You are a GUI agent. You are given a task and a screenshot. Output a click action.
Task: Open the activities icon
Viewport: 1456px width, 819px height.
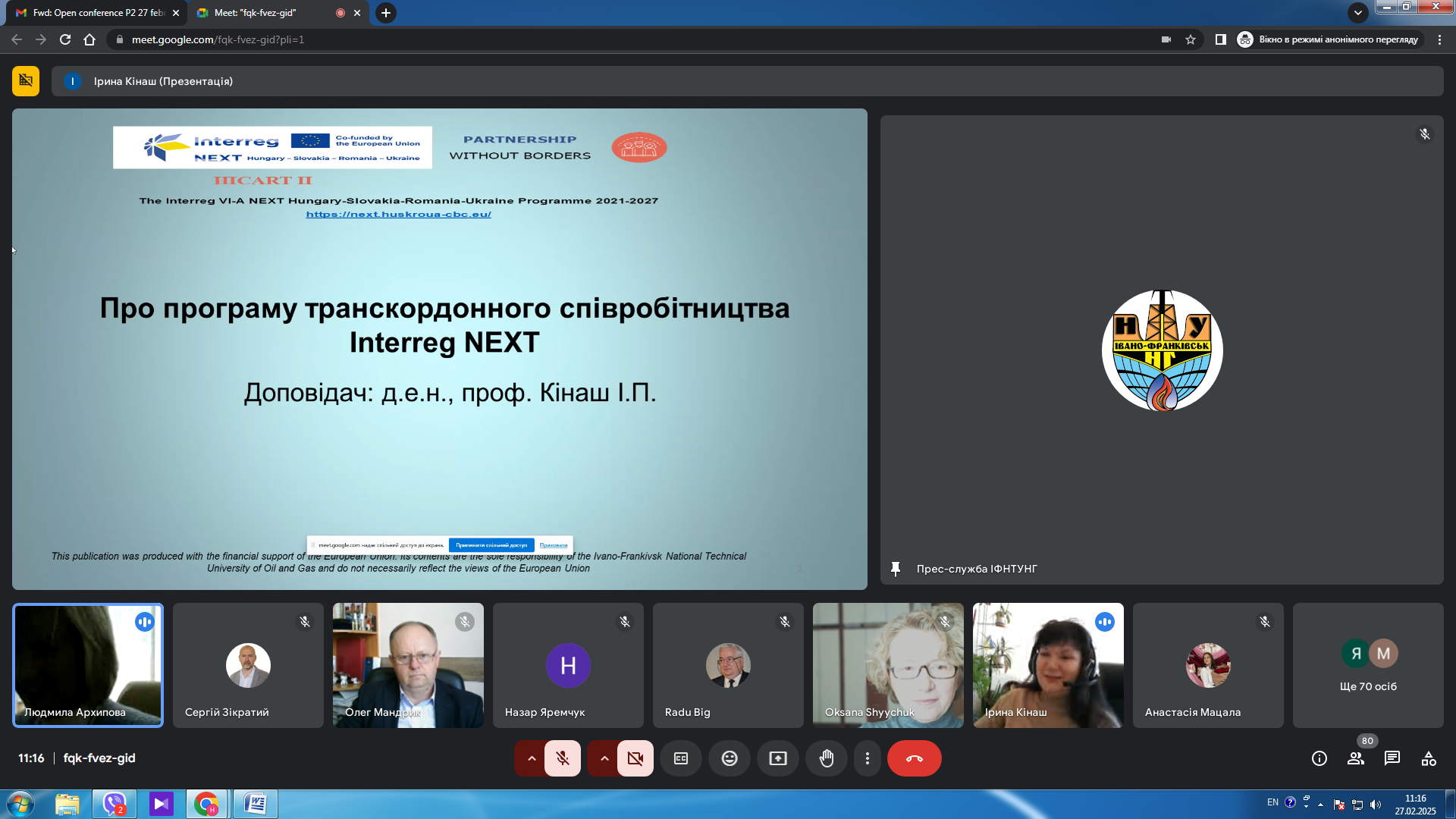(x=1429, y=758)
